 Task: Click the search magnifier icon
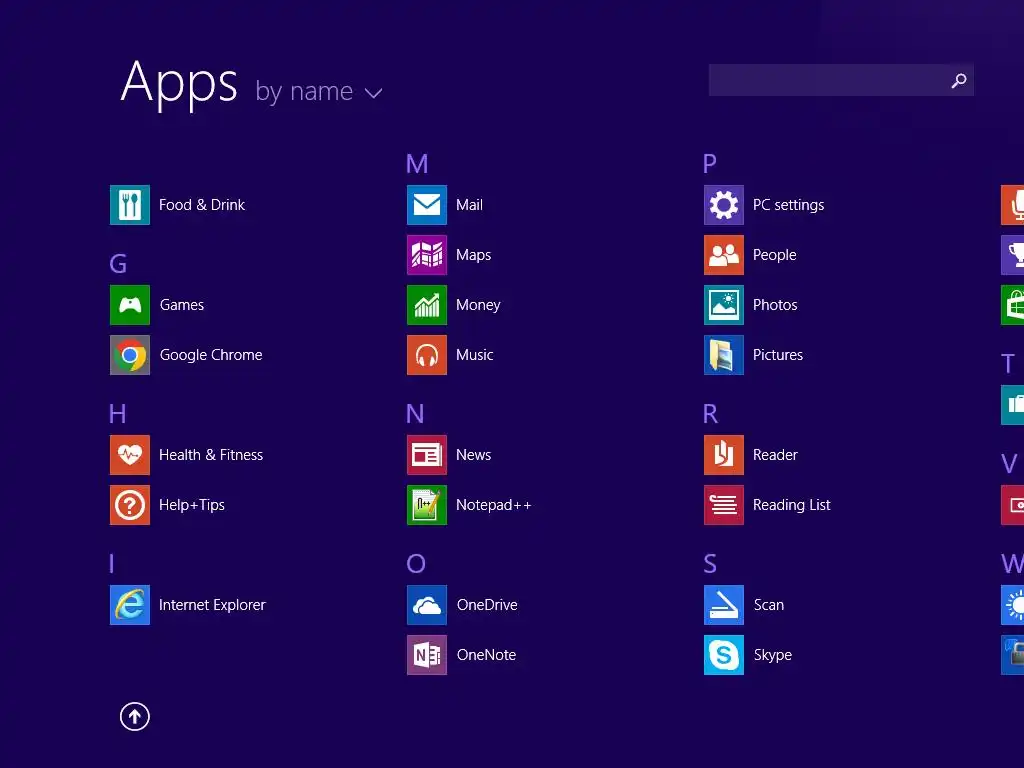959,80
